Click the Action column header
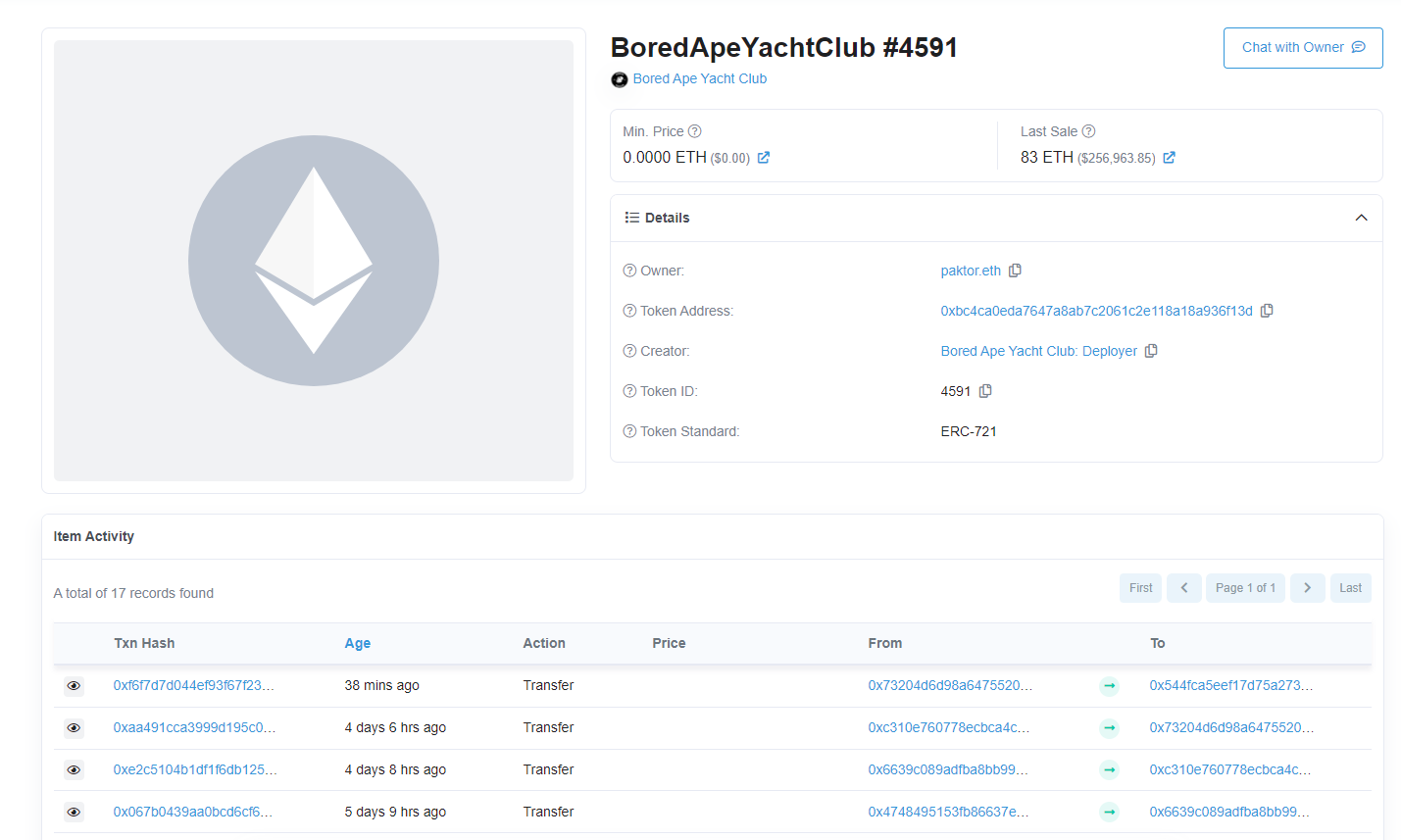Screen dimensions: 1401x840 544,643
